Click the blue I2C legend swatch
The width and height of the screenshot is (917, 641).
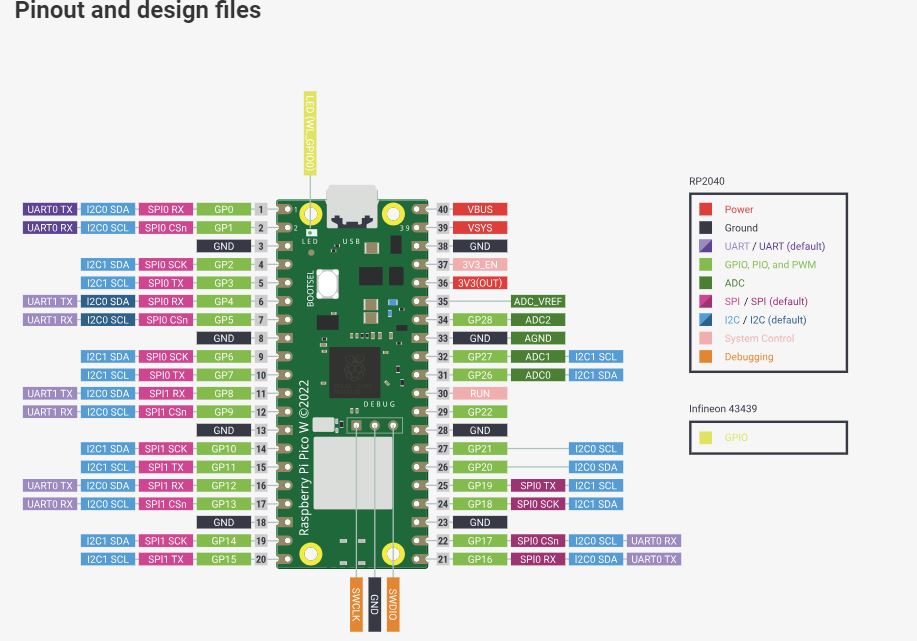pos(705,320)
